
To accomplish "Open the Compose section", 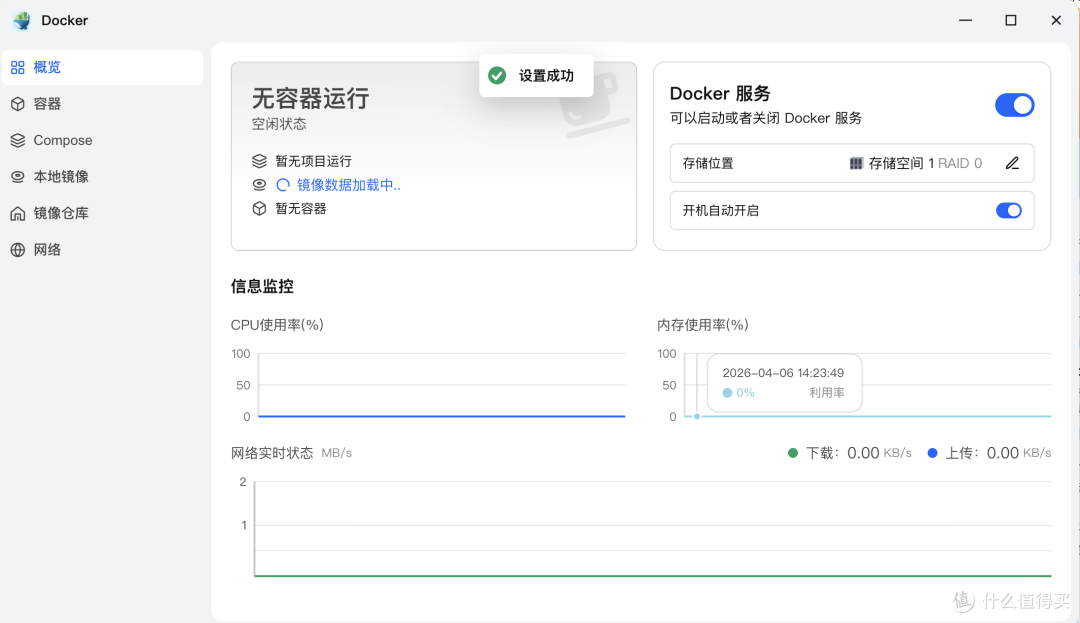I will 103,140.
